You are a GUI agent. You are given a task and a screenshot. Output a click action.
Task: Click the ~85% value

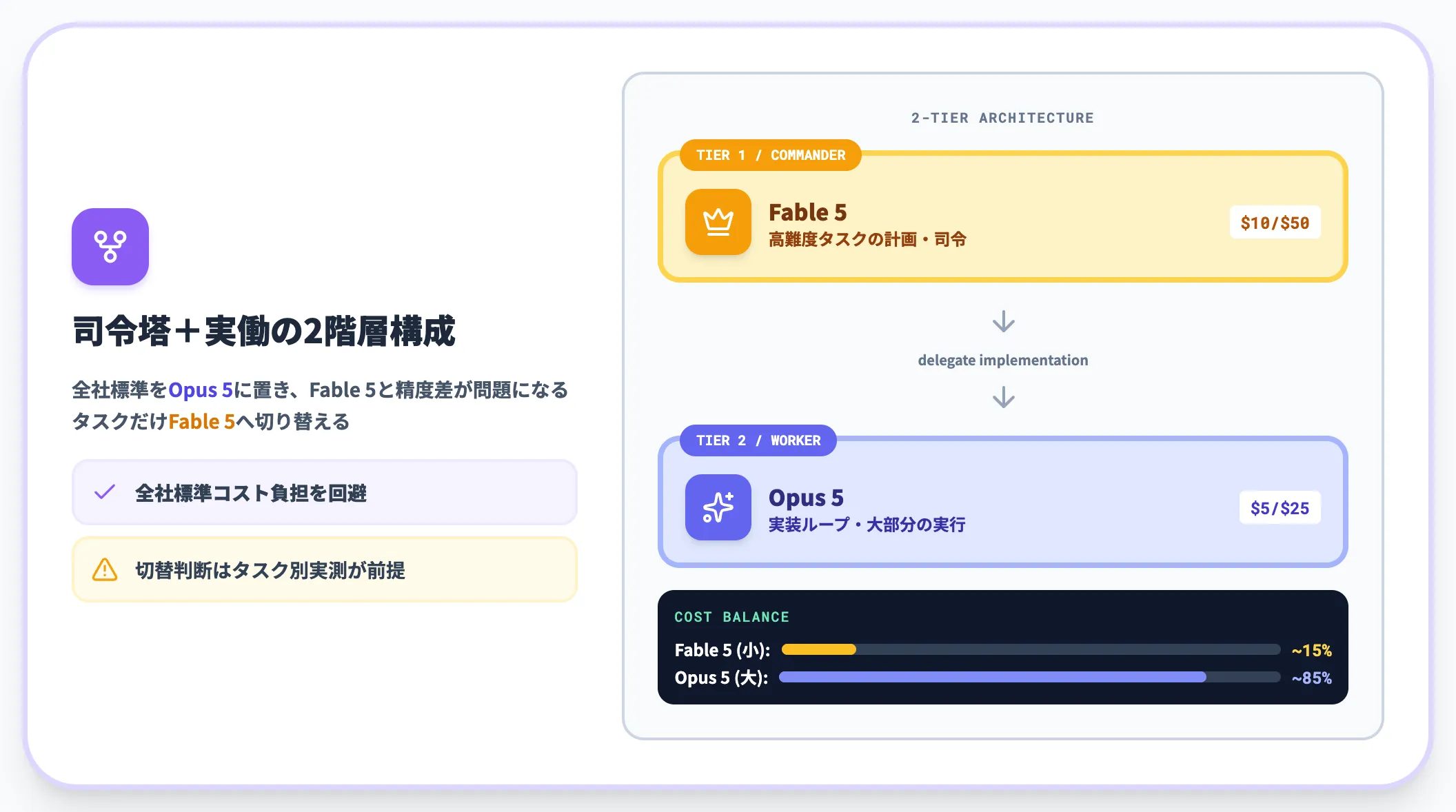pos(1311,678)
